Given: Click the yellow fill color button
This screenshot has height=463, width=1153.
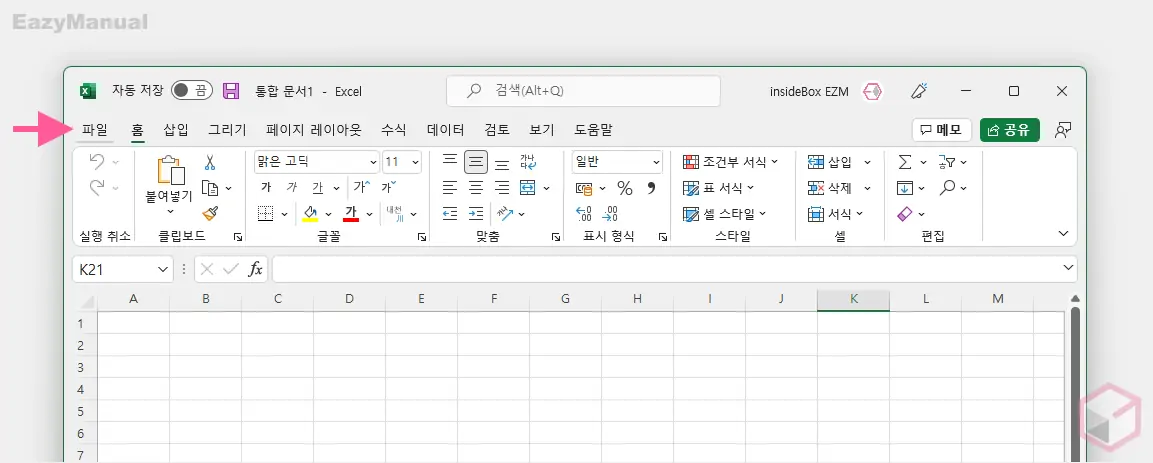Looking at the screenshot, I should click(x=310, y=214).
